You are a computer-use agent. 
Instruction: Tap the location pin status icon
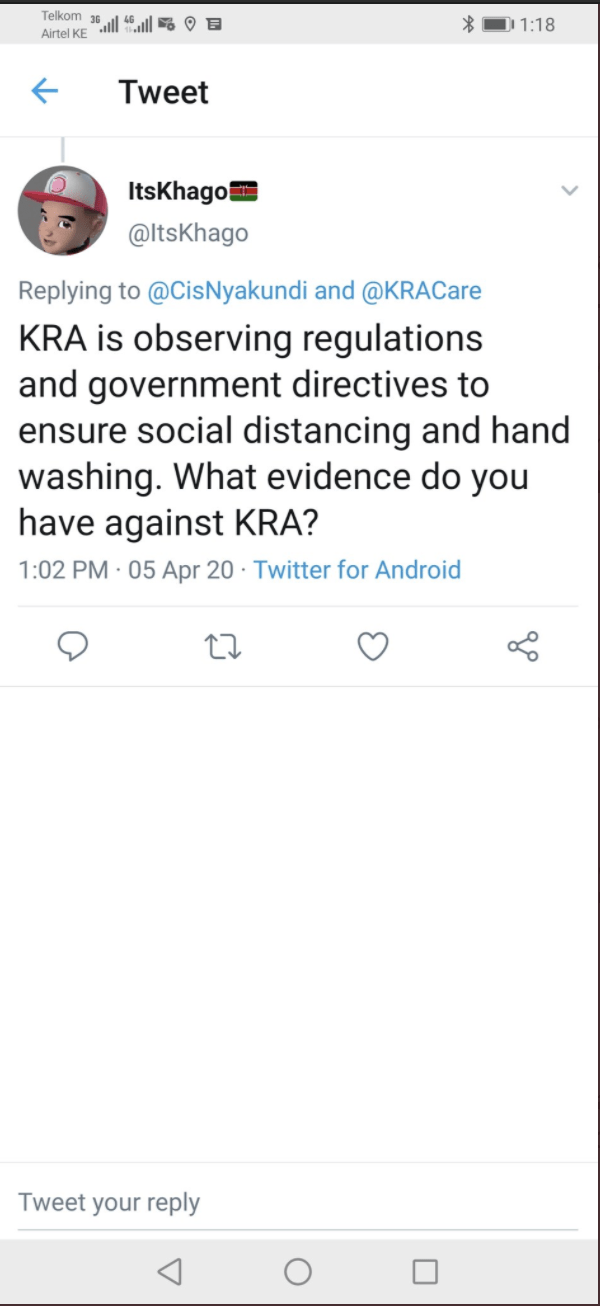coord(189,24)
